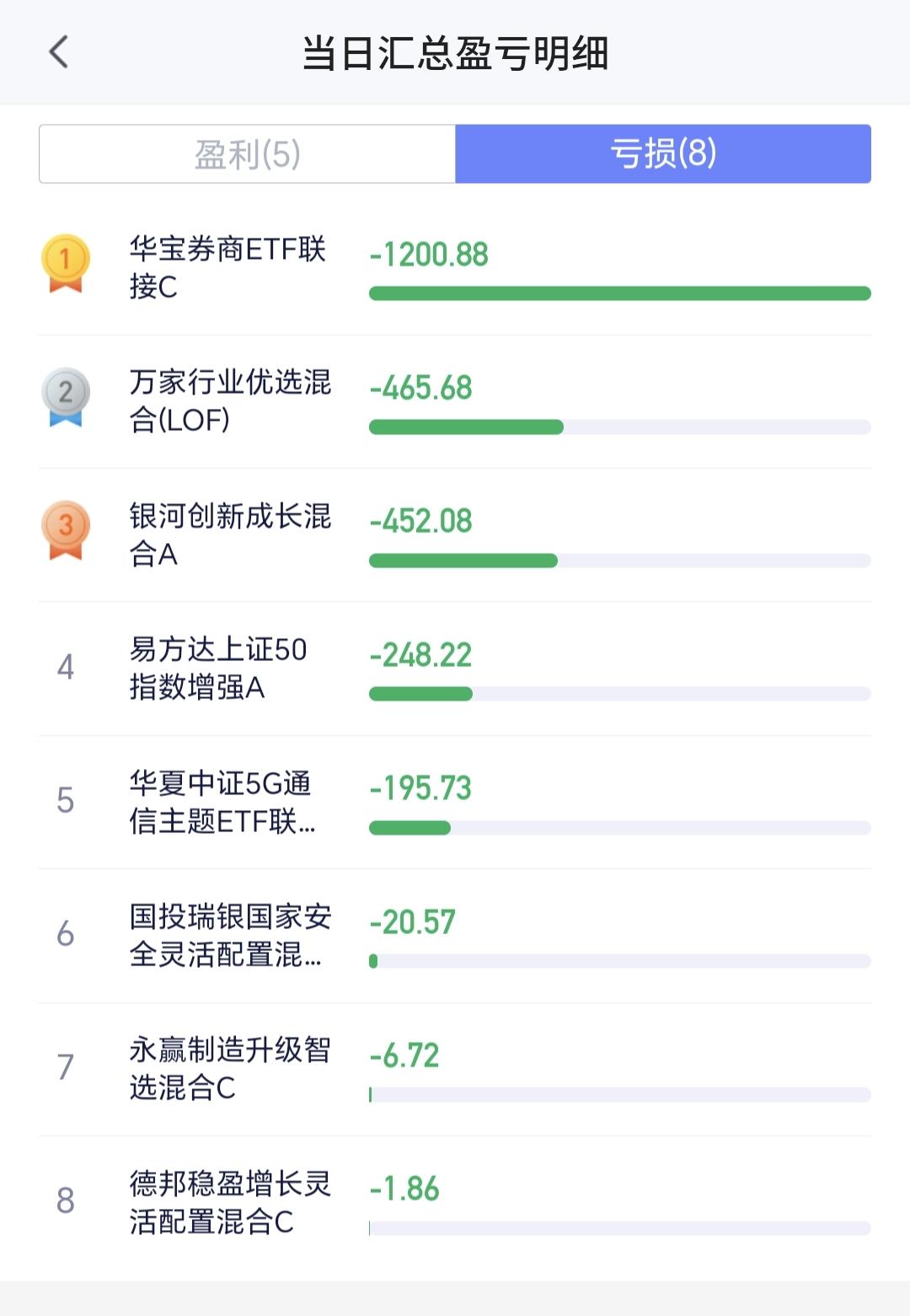This screenshot has width=910, height=1316.
Task: Select the 亏损(8) tab
Action: 663,154
